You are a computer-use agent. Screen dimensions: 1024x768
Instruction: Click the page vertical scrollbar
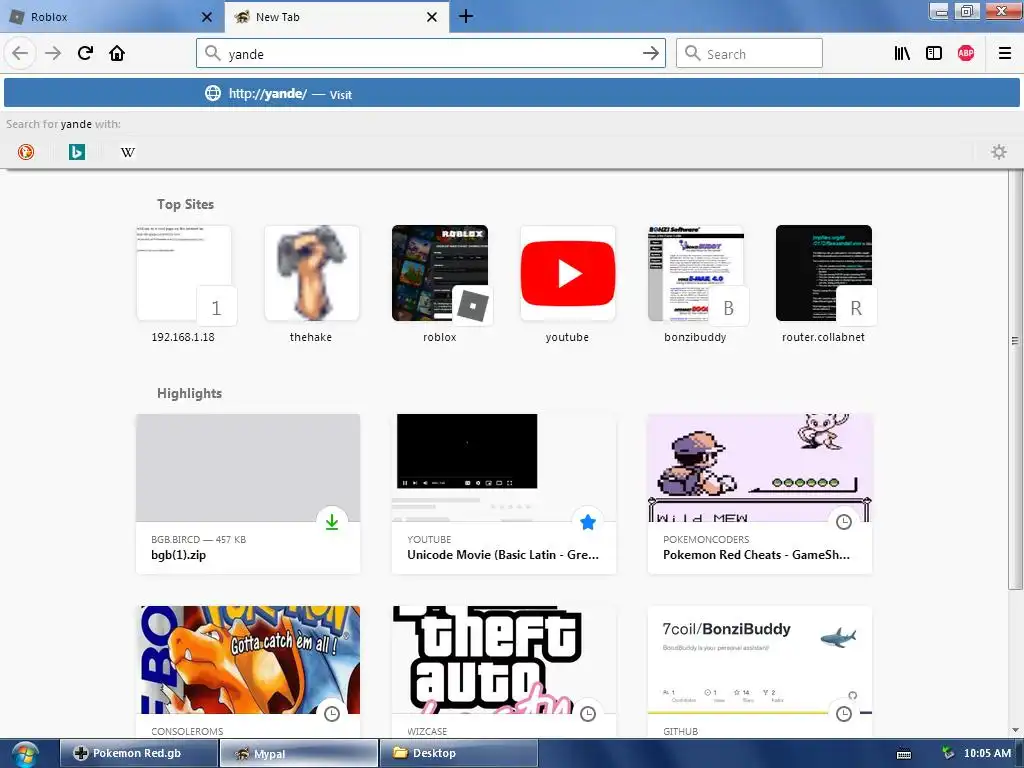click(1015, 341)
